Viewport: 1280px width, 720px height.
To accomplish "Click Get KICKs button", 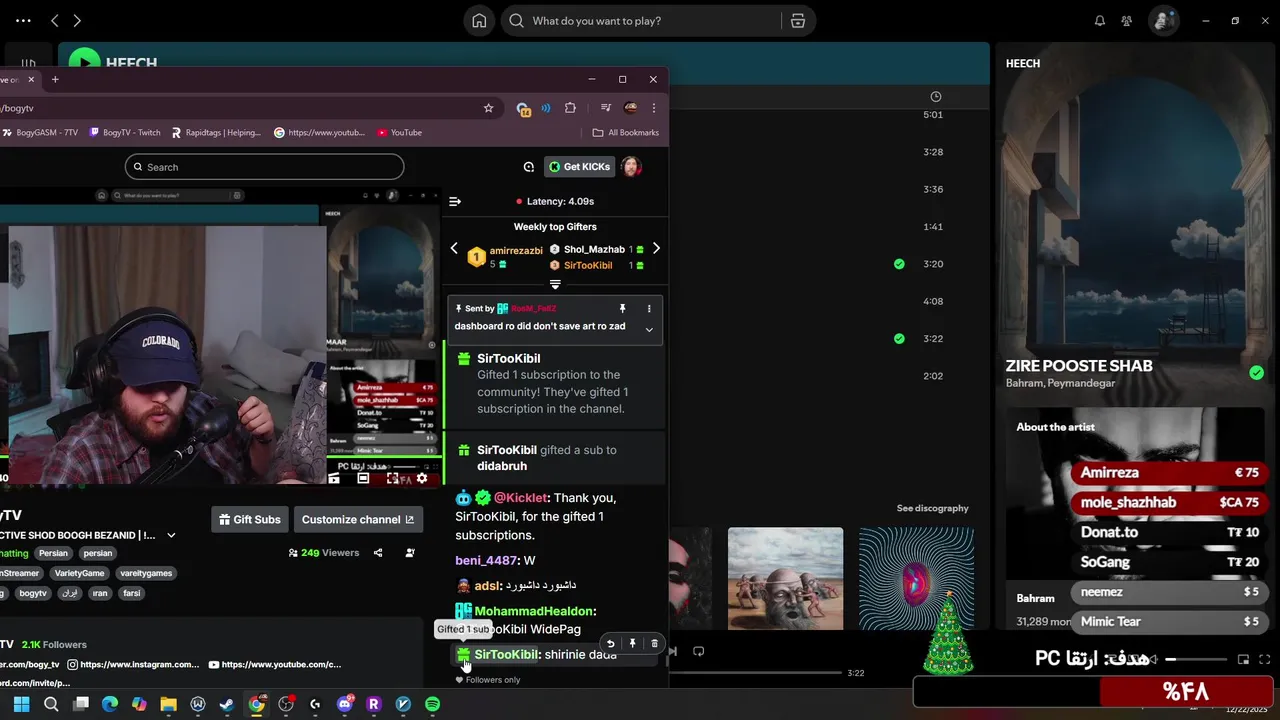I will pyautogui.click(x=580, y=167).
